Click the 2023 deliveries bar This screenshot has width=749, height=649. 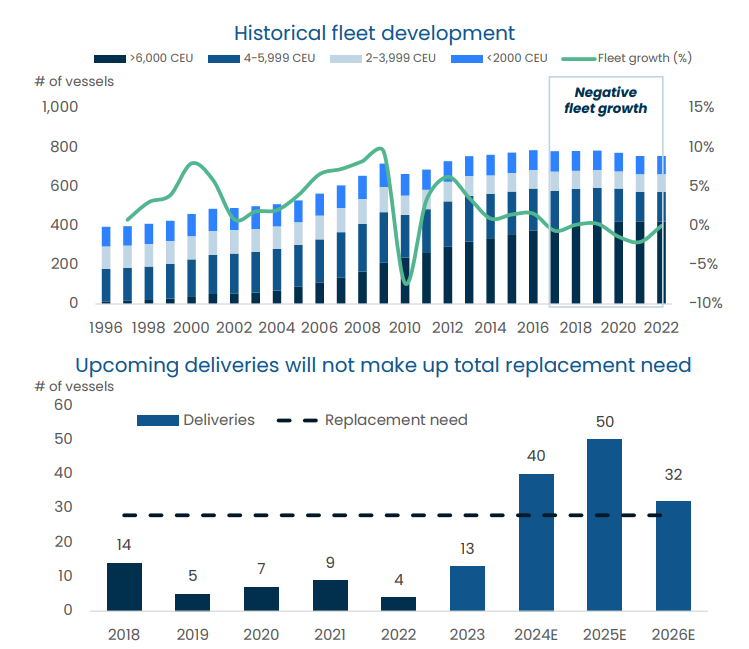467,589
